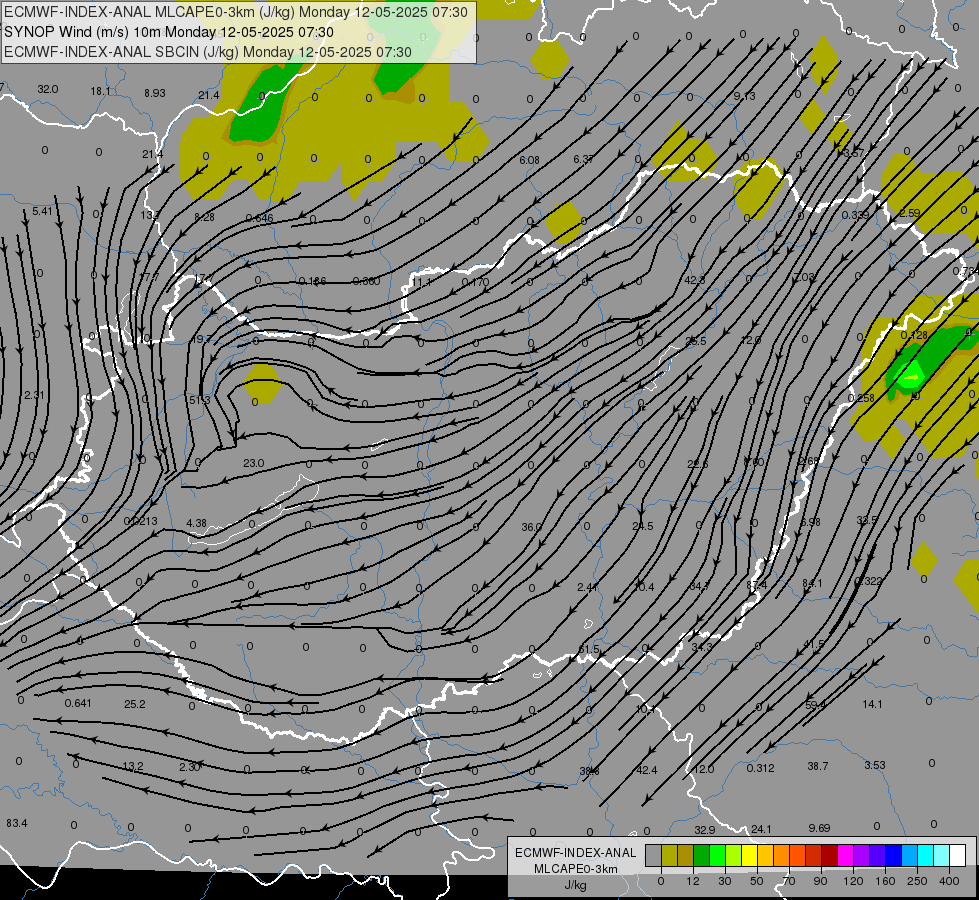Screen dimensions: 979x900
Task: Select the map value 0.312
Action: tap(760, 768)
